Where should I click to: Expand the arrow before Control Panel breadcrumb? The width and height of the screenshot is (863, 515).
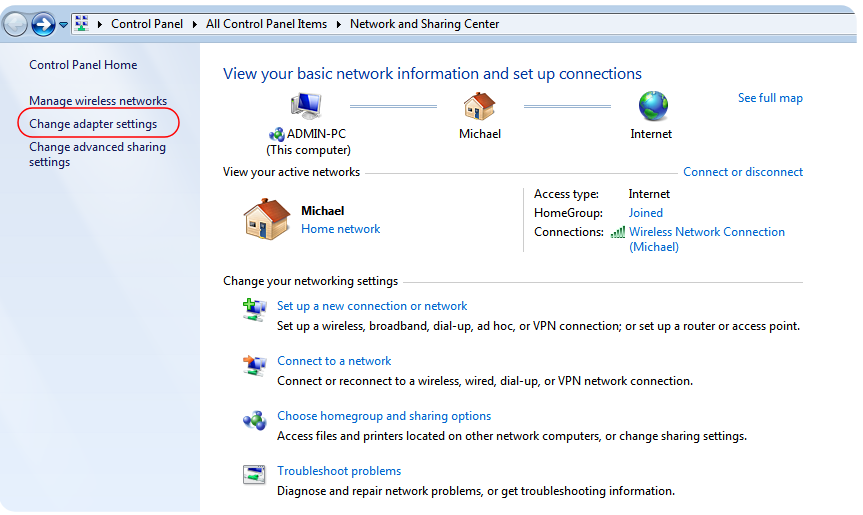100,24
